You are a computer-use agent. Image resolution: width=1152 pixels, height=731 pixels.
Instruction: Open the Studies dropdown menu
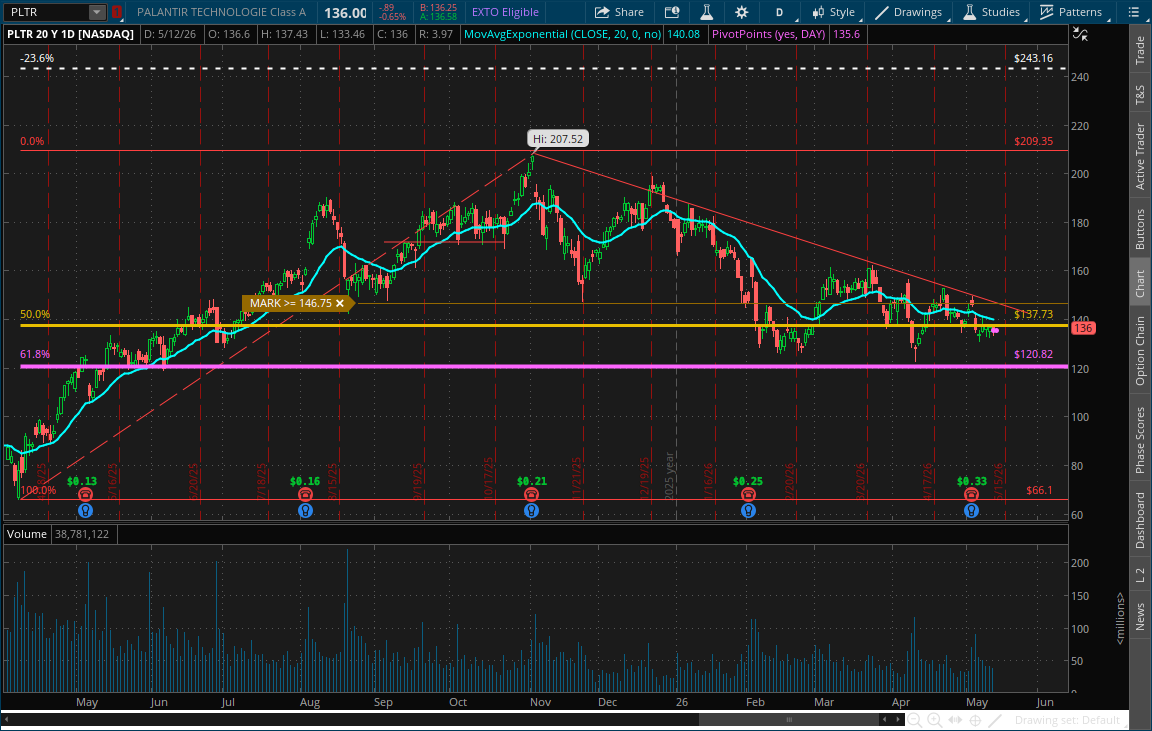[992, 12]
